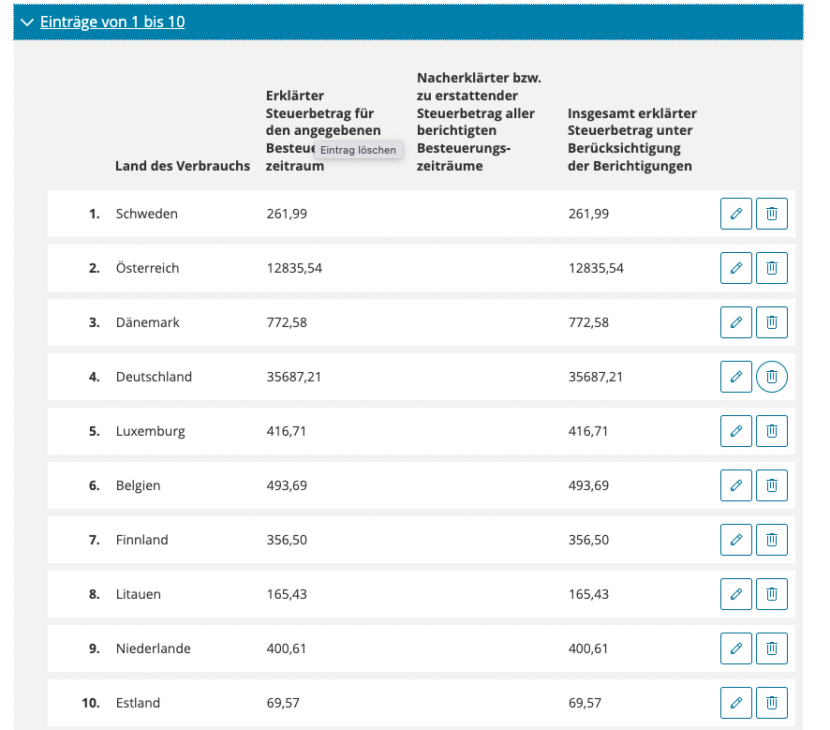830x730 pixels.
Task: Click Finnland's declared tax amount 356,50
Action: tap(286, 540)
